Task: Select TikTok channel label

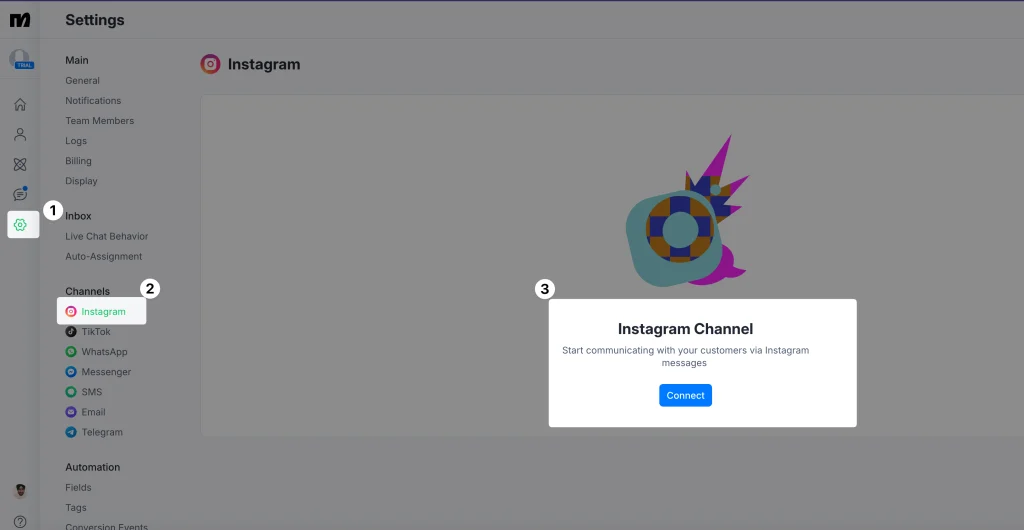Action: point(96,332)
